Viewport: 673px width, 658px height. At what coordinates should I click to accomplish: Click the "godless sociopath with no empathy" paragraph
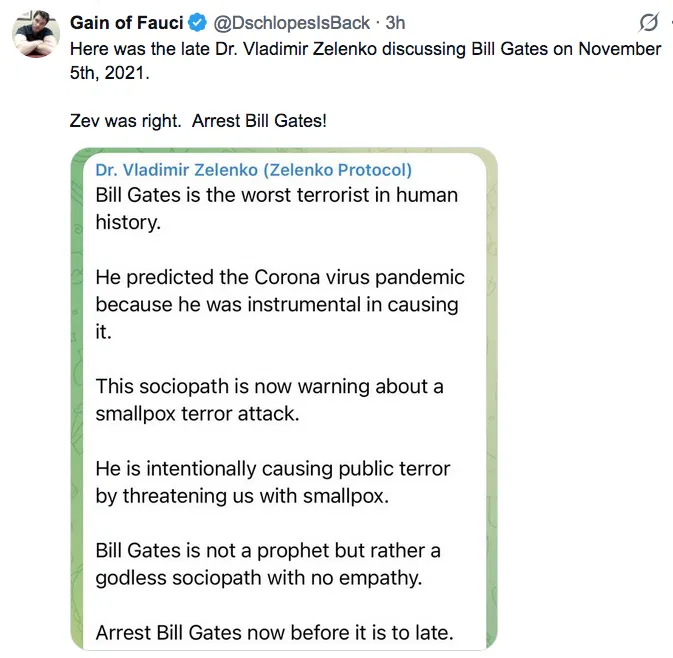tap(268, 564)
